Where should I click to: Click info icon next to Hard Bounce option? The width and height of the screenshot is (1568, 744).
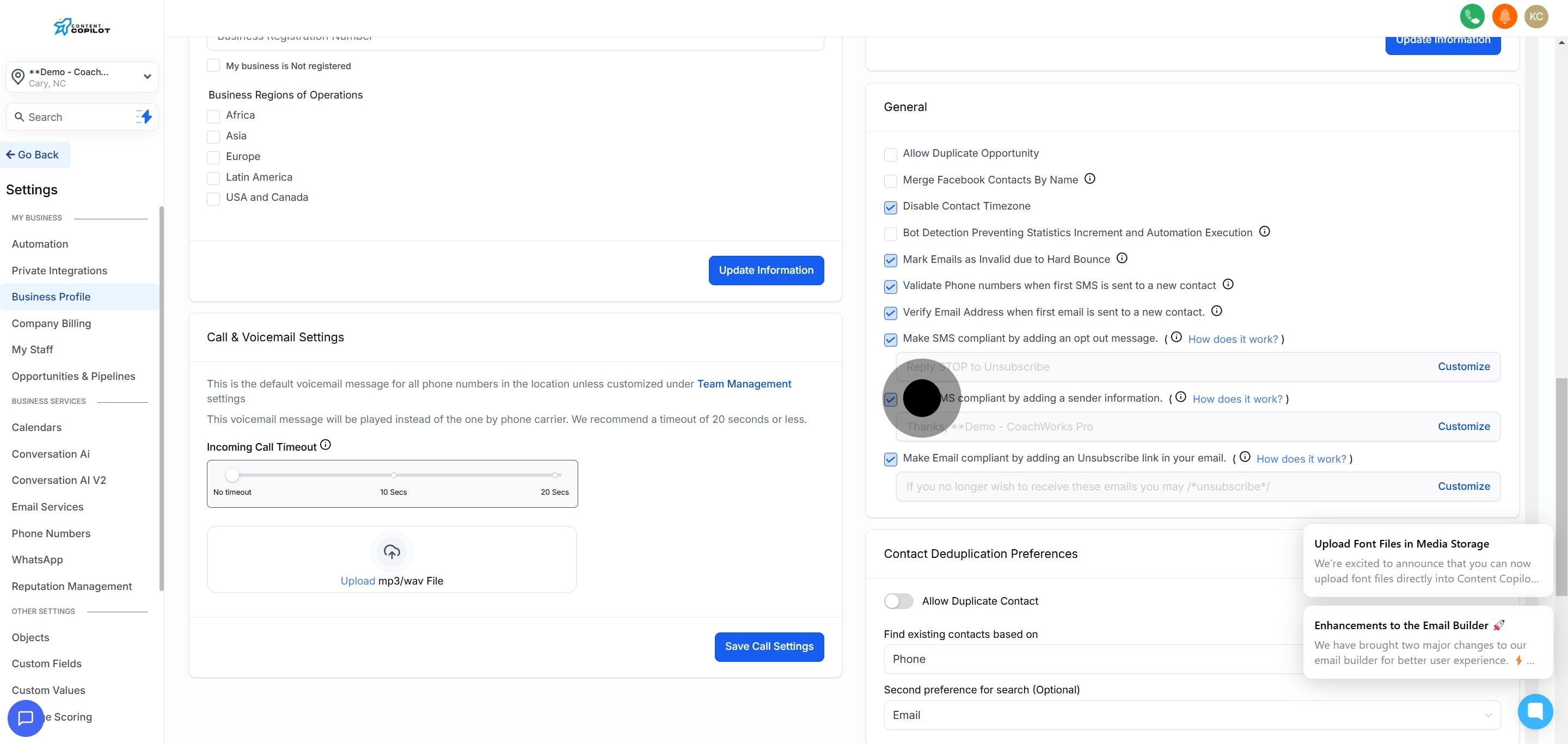point(1122,259)
